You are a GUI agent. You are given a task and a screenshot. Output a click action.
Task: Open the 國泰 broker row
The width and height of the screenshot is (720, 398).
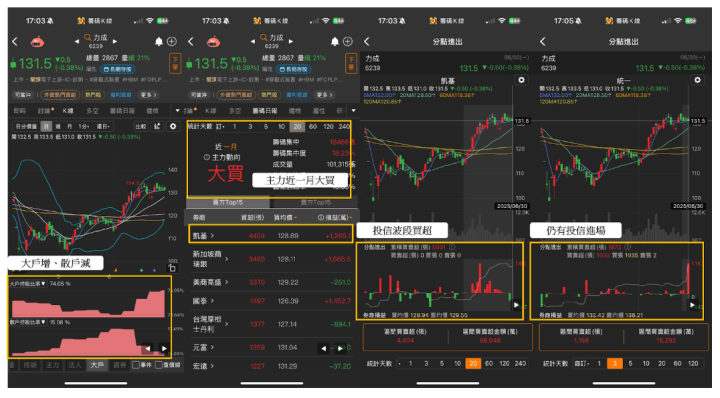click(x=271, y=301)
